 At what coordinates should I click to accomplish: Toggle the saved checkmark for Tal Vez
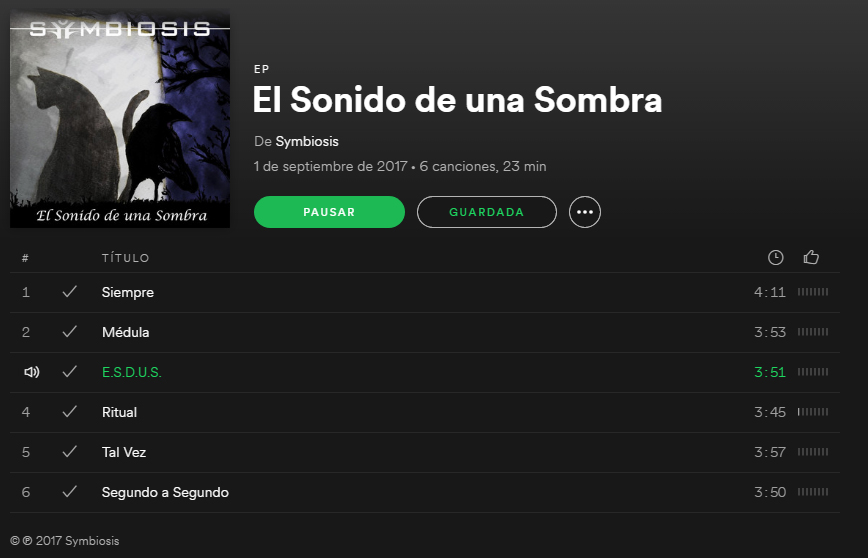click(69, 451)
